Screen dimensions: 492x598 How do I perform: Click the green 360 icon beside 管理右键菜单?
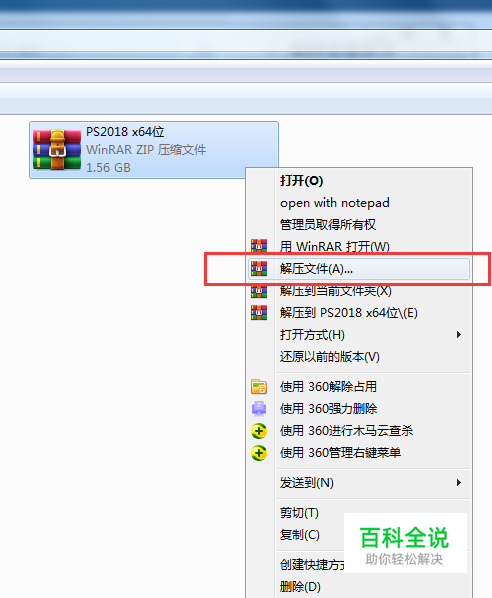click(259, 453)
